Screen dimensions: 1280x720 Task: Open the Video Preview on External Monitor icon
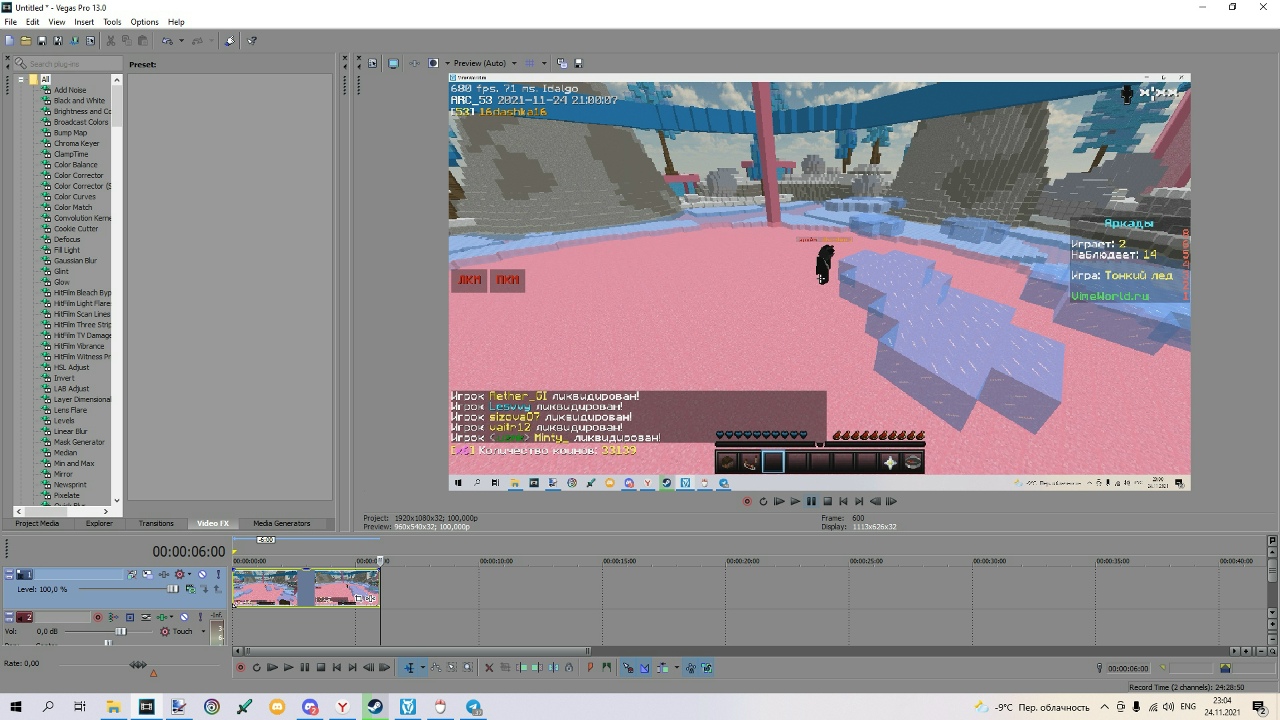(393, 63)
